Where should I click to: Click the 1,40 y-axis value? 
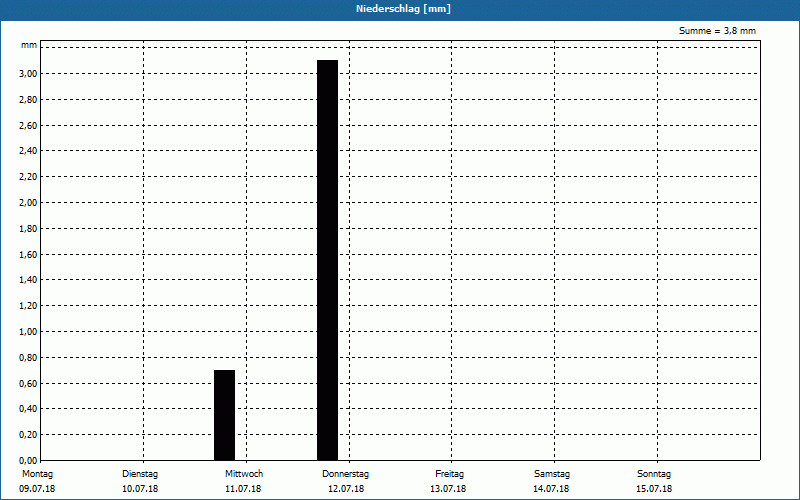point(28,280)
